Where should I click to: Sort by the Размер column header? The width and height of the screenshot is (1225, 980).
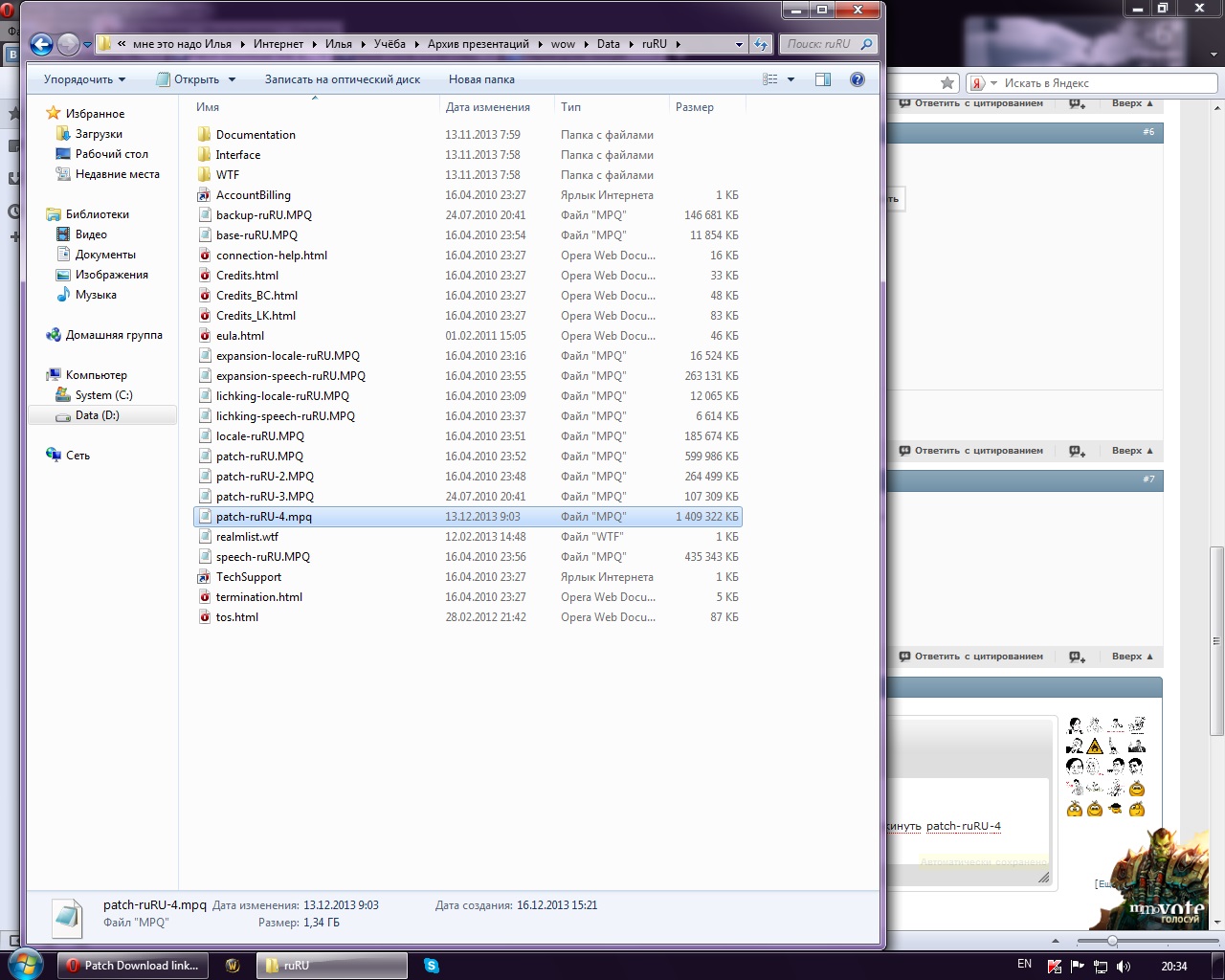tap(707, 107)
